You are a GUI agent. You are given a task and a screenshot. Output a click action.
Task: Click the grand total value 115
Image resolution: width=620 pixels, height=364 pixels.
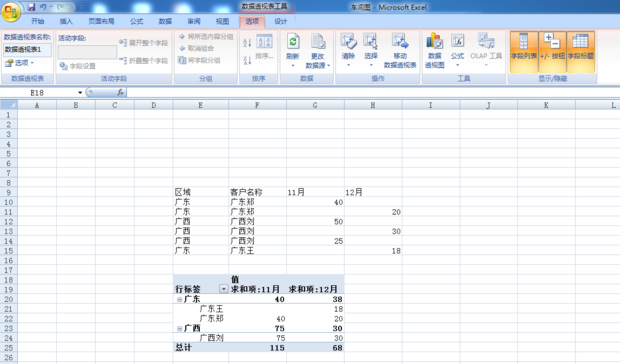(x=277, y=348)
